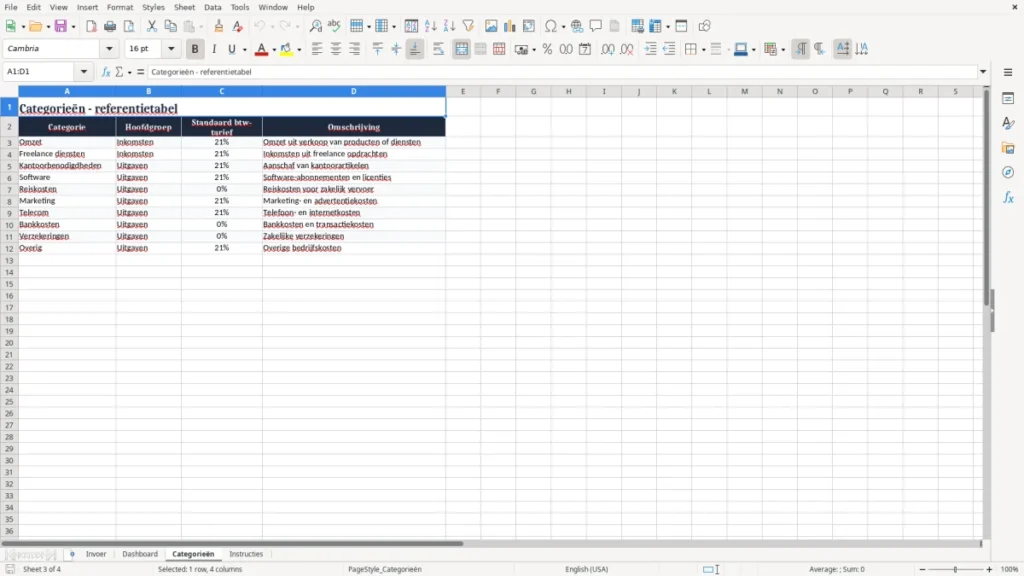
Task: Expand the formula bar arrow
Action: point(983,72)
